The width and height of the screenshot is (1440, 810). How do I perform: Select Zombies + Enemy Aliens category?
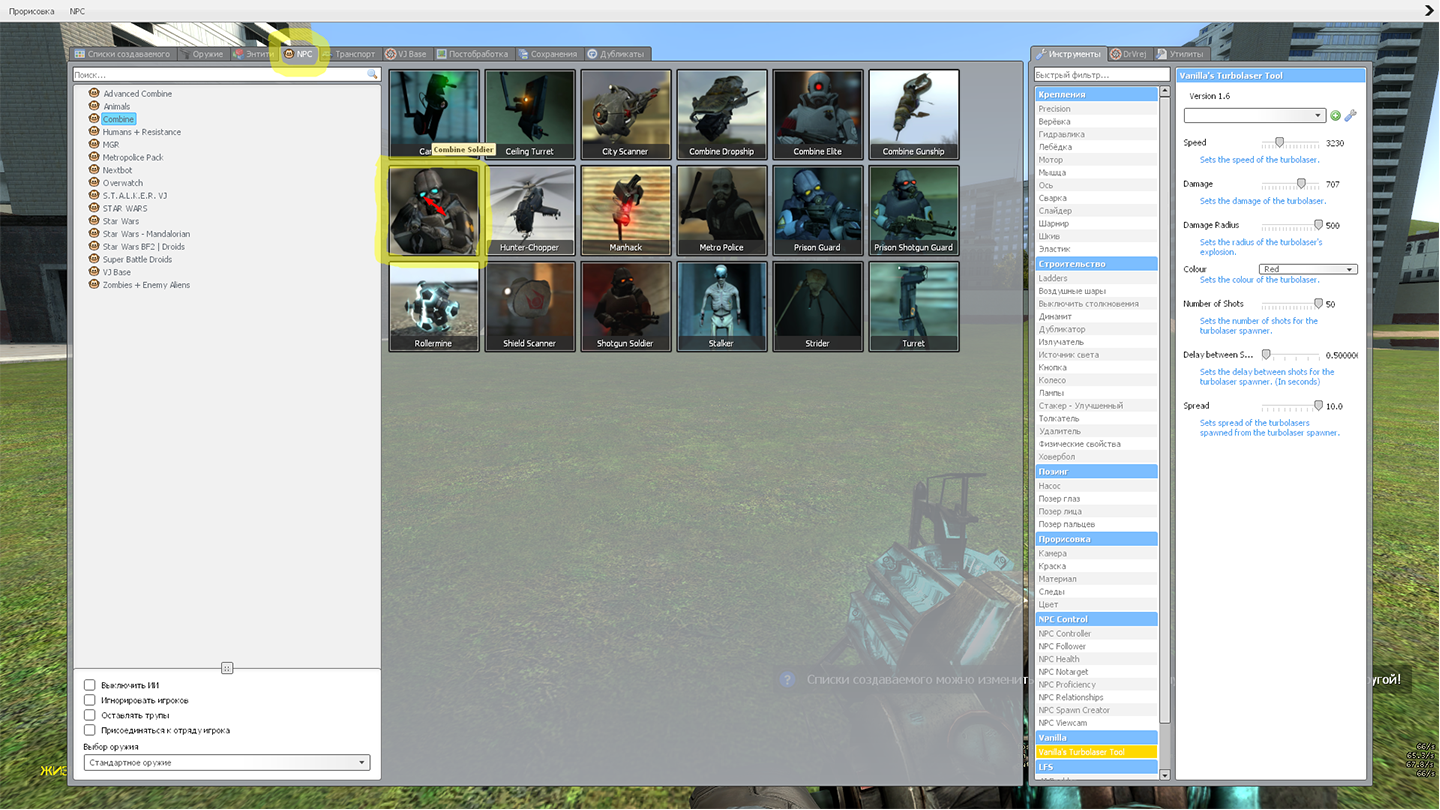pyautogui.click(x=146, y=285)
